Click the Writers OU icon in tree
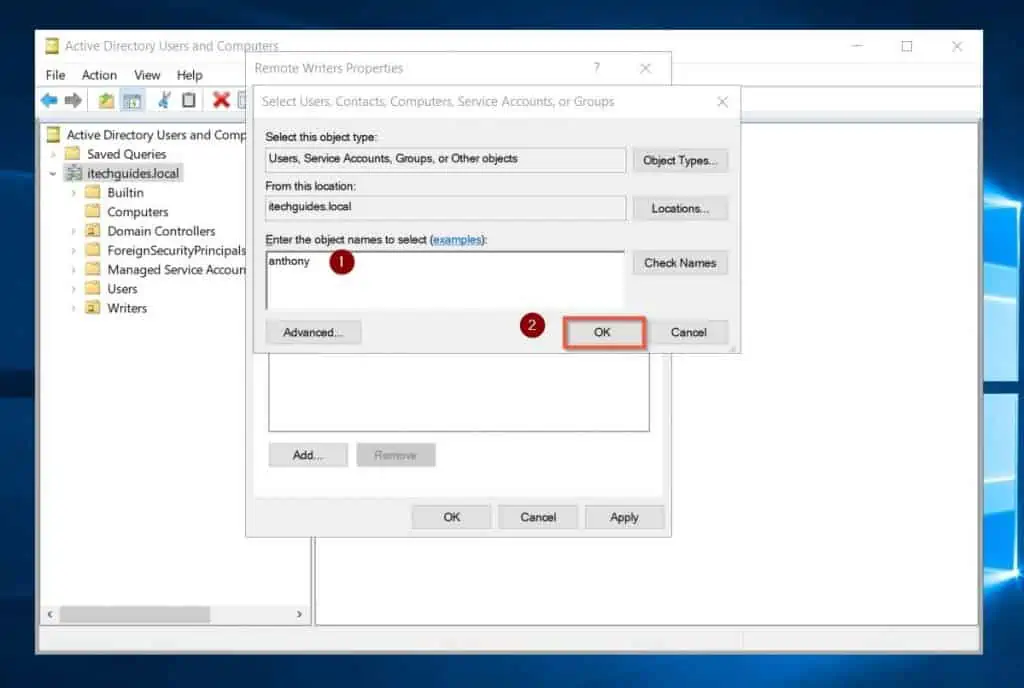 pyautogui.click(x=93, y=308)
